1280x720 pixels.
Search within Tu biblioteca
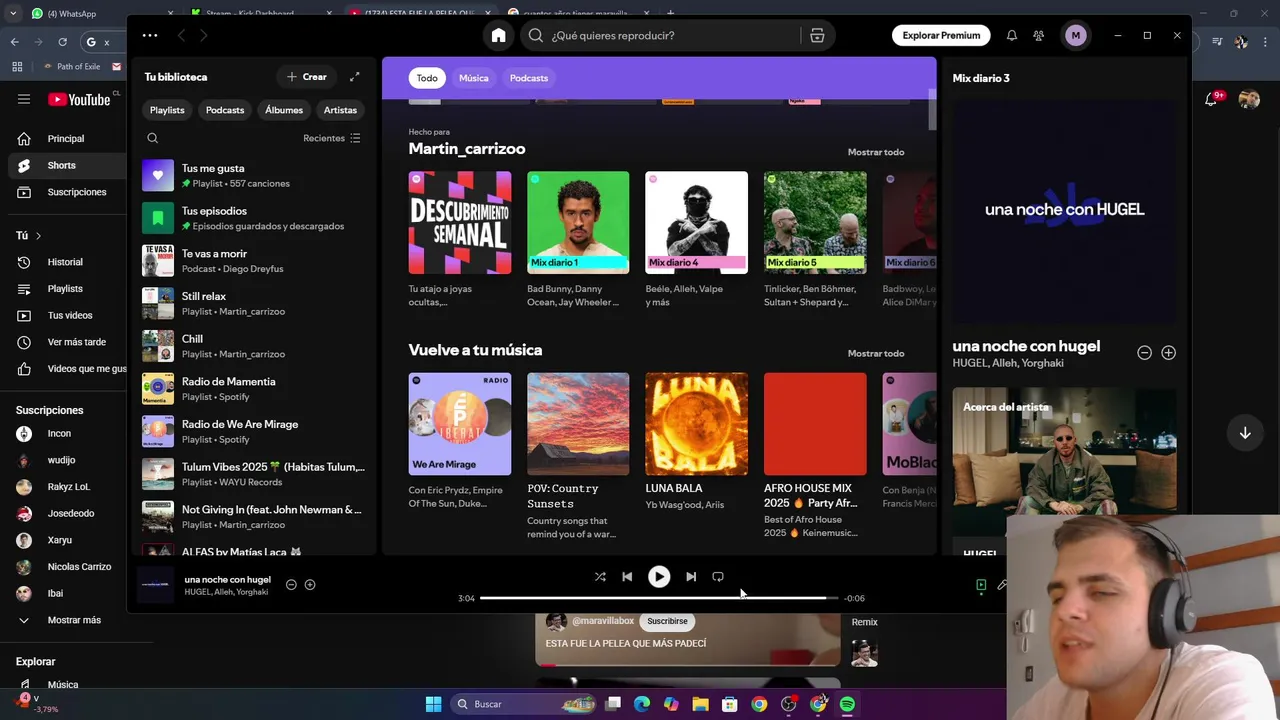pyautogui.click(x=153, y=138)
